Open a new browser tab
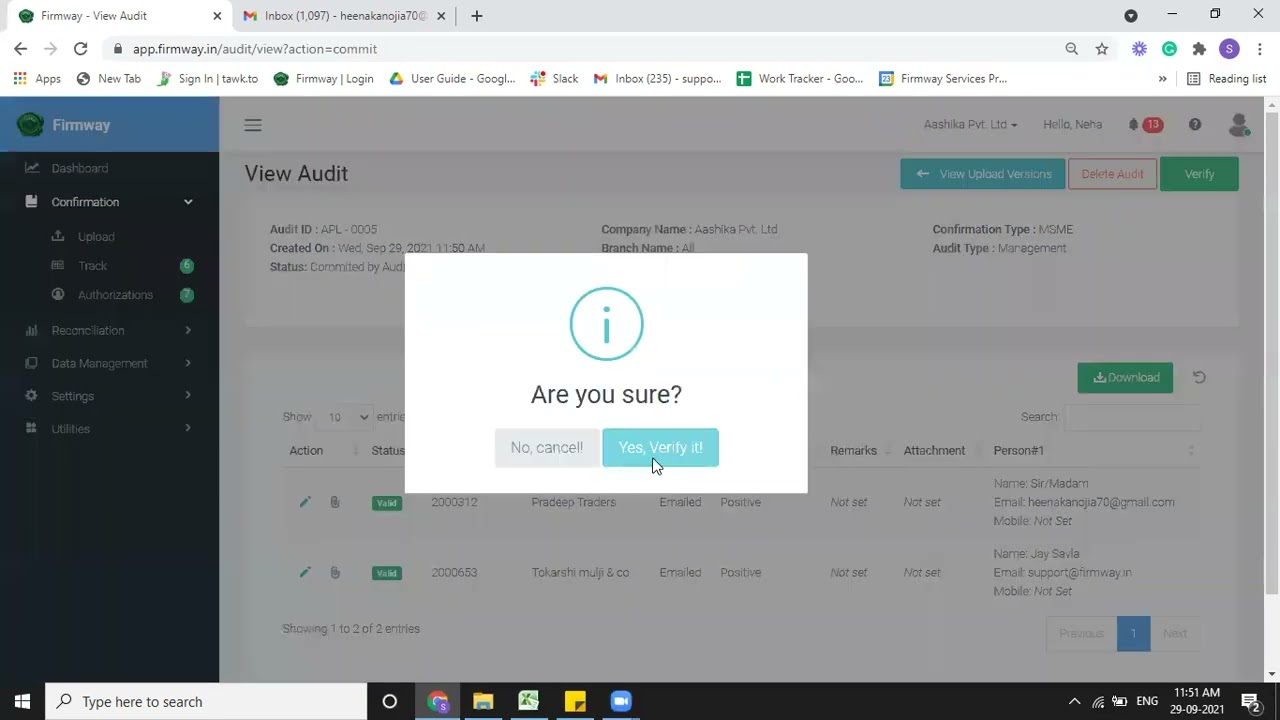 coord(477,16)
